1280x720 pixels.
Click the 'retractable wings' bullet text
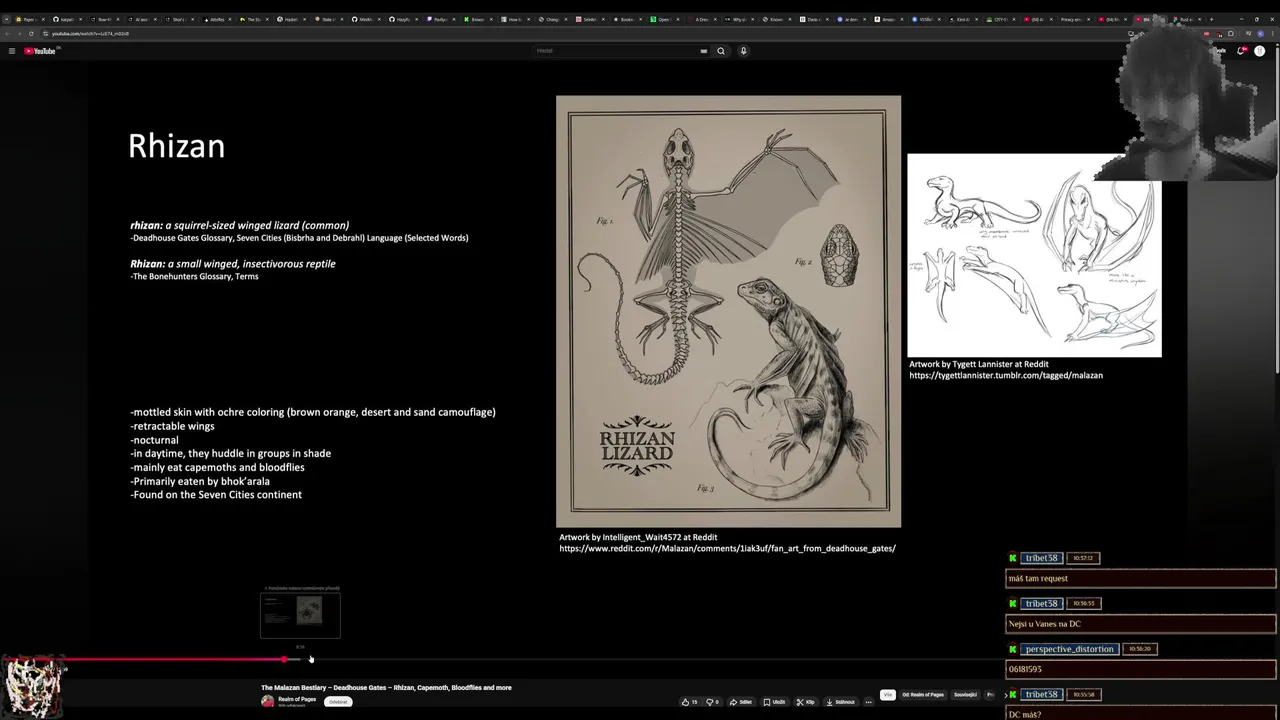pyautogui.click(x=172, y=426)
